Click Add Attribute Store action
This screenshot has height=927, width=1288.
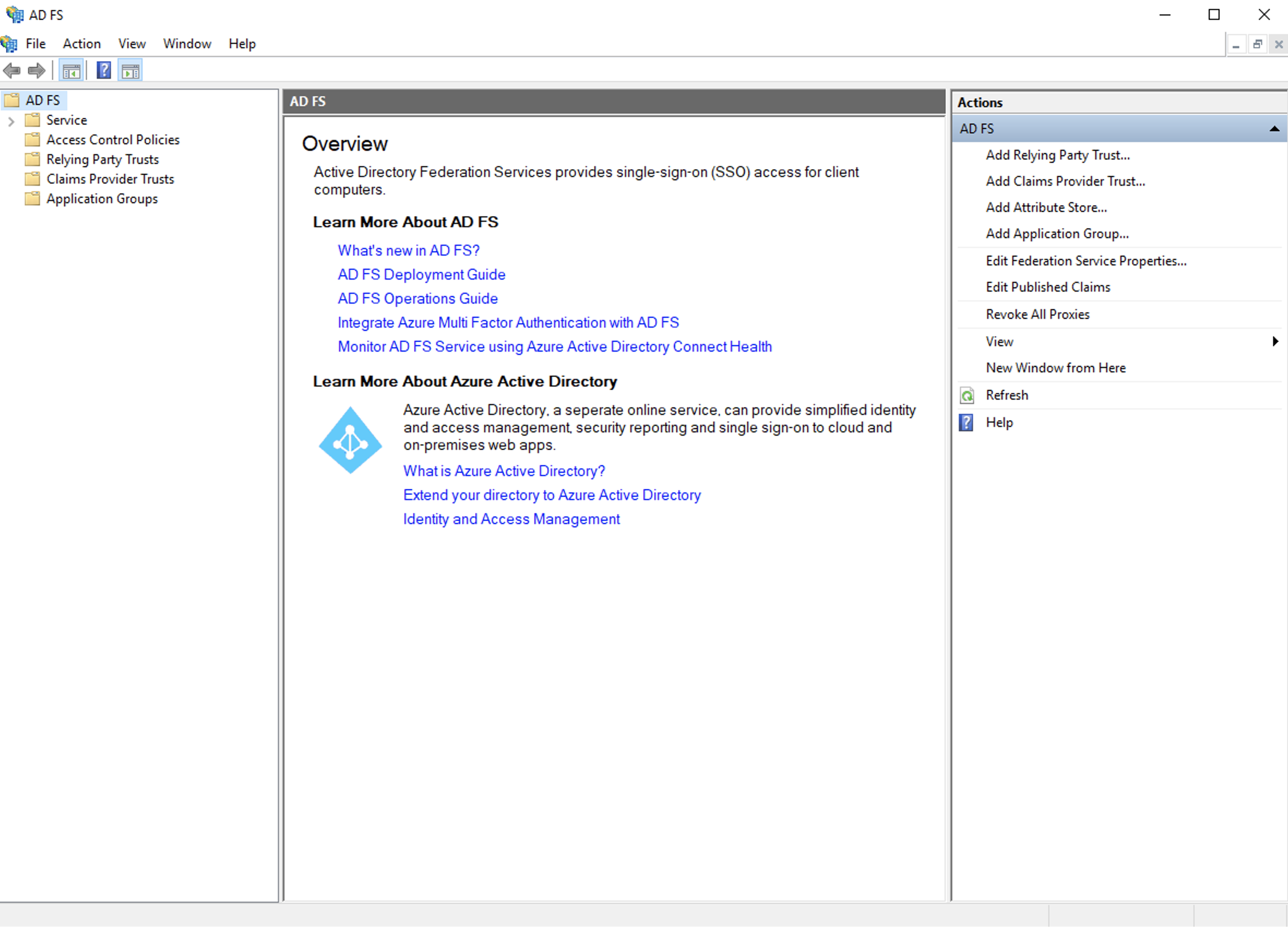click(x=1047, y=207)
